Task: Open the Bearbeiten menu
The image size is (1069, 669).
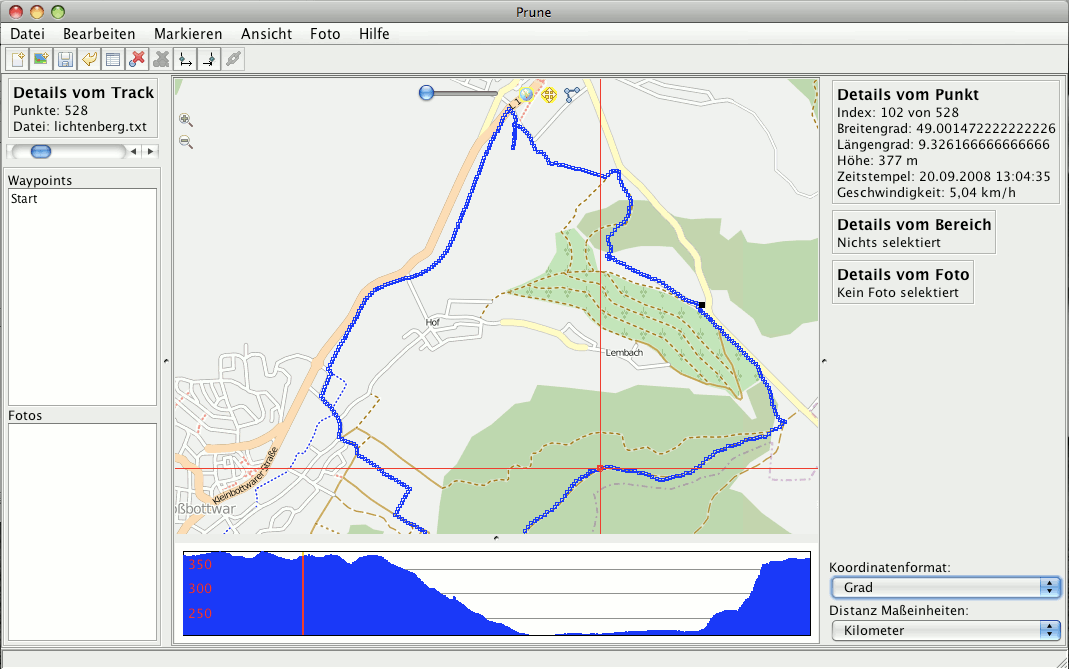Action: [x=99, y=34]
